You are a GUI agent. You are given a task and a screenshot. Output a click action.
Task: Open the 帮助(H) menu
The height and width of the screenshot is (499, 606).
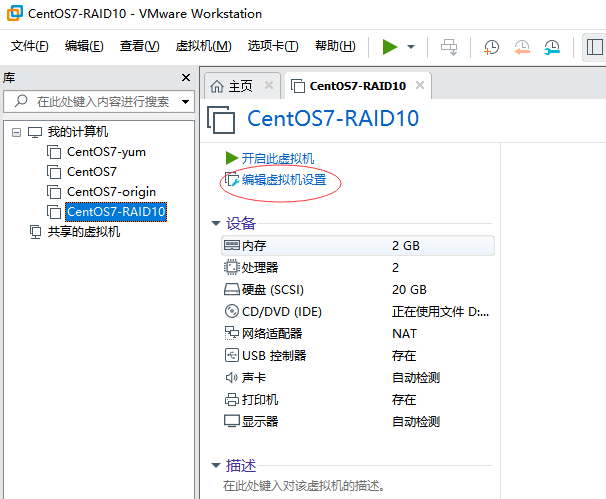click(x=335, y=46)
